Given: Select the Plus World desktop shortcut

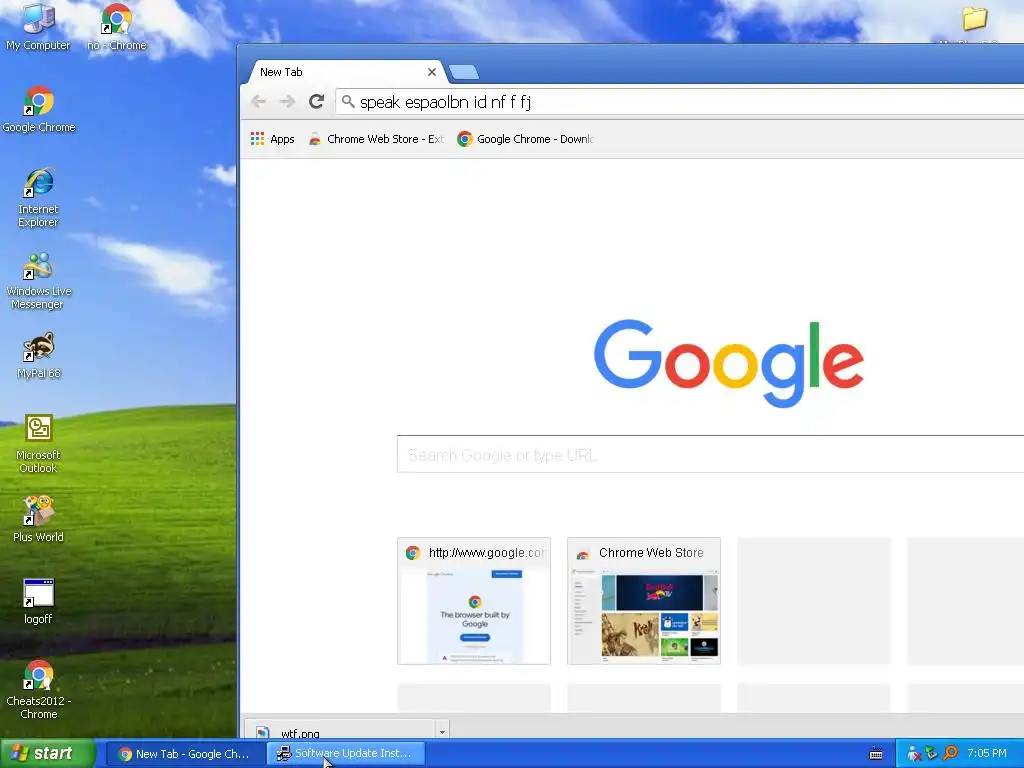Looking at the screenshot, I should (x=39, y=520).
